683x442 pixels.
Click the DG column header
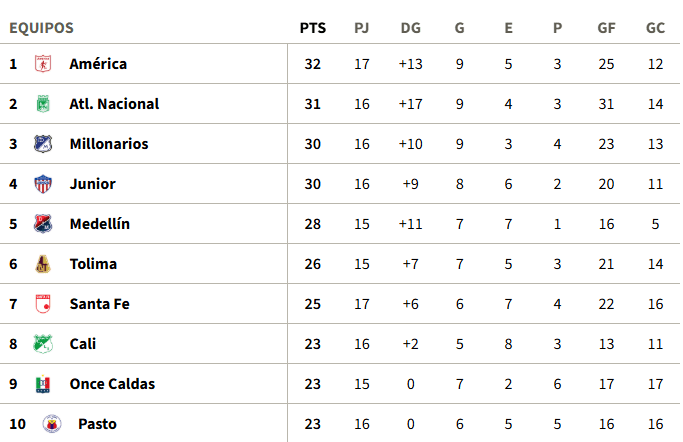click(x=411, y=28)
